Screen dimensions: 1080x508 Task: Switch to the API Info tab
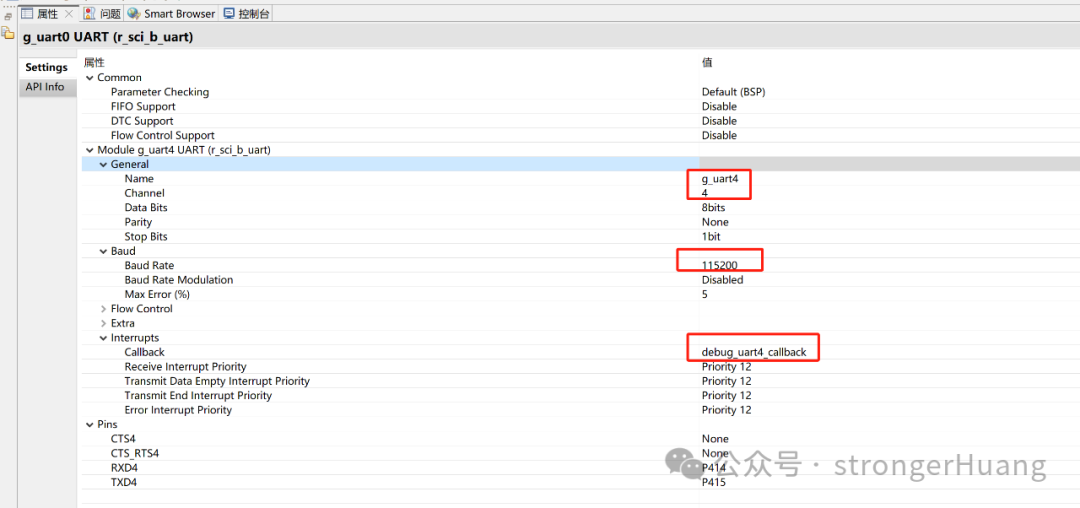(x=45, y=87)
